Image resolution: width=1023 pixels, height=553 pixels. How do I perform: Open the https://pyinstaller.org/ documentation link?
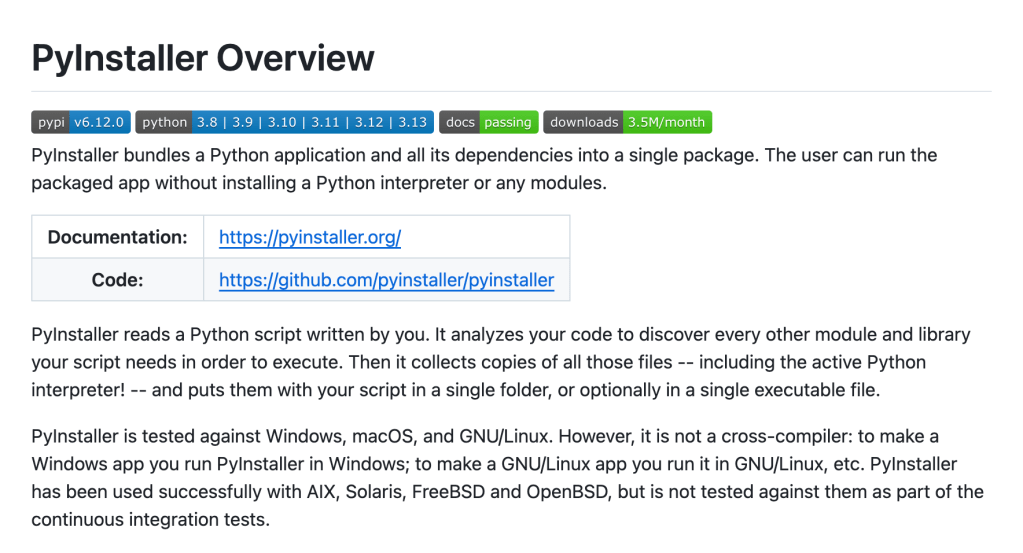click(x=310, y=238)
